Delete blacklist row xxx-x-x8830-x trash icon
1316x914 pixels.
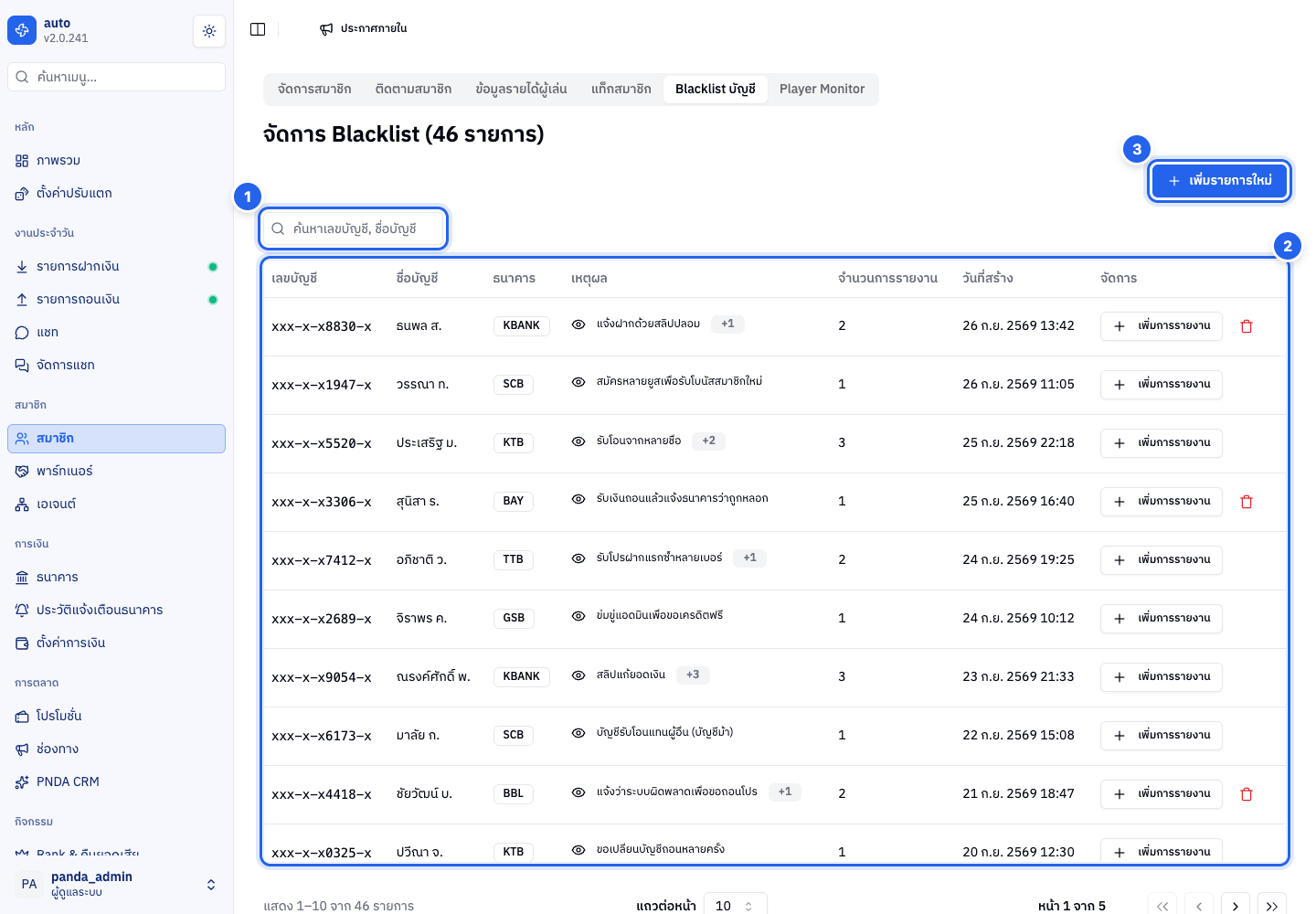pyautogui.click(x=1247, y=326)
